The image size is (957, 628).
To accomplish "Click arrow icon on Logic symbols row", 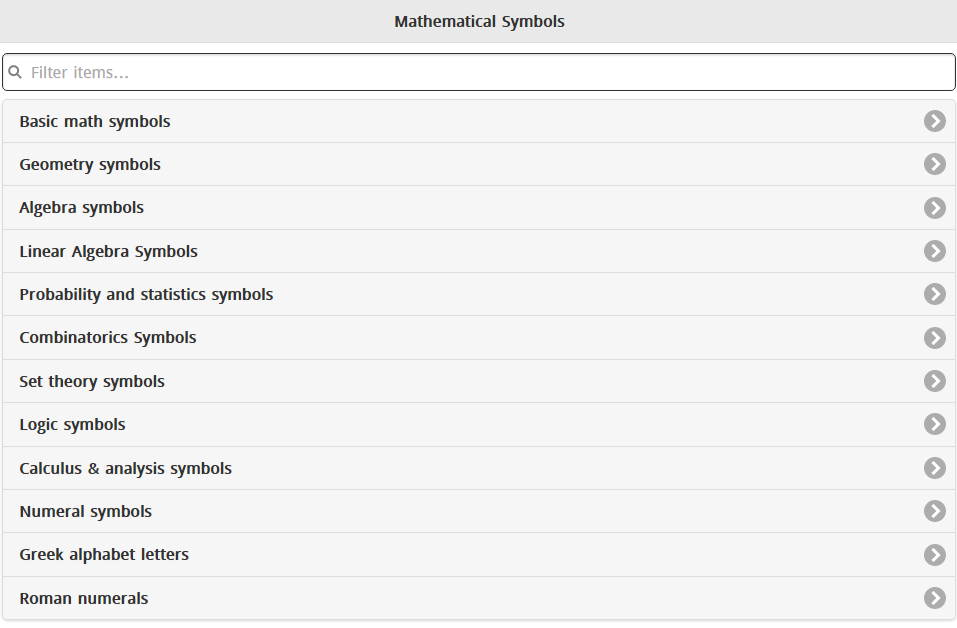I will point(934,424).
